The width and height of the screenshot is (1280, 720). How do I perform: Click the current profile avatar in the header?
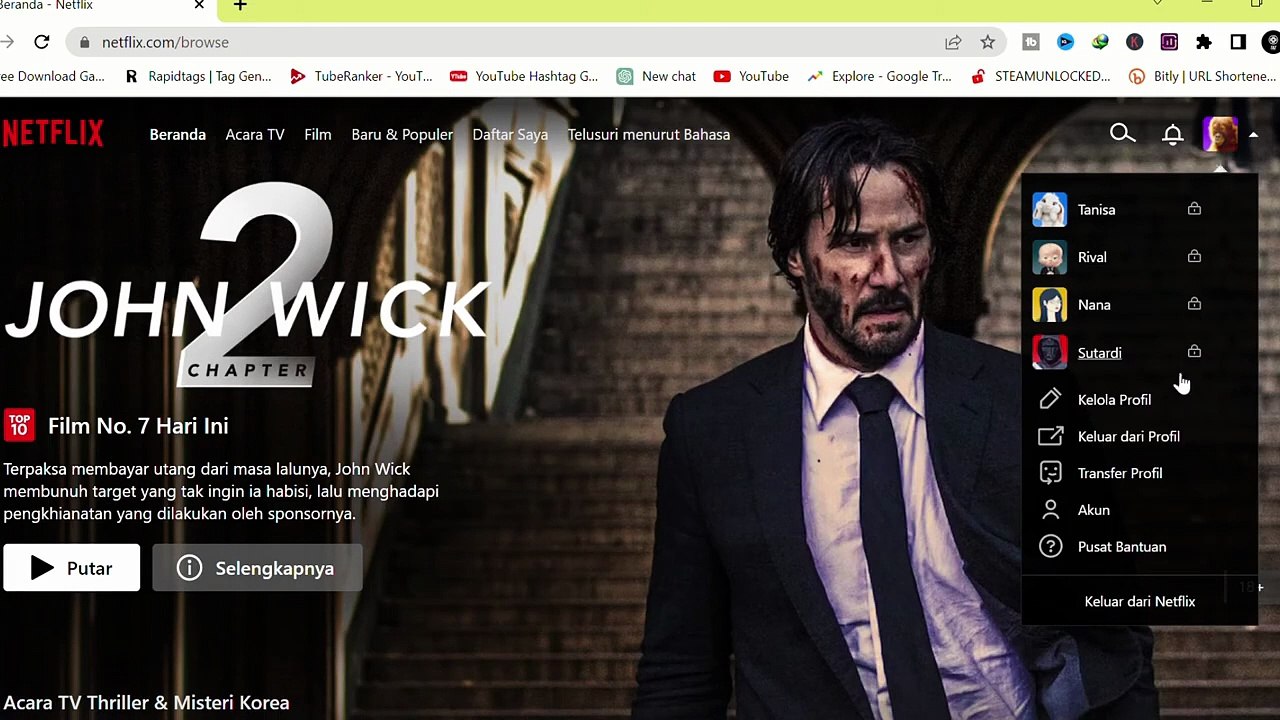[x=1220, y=134]
